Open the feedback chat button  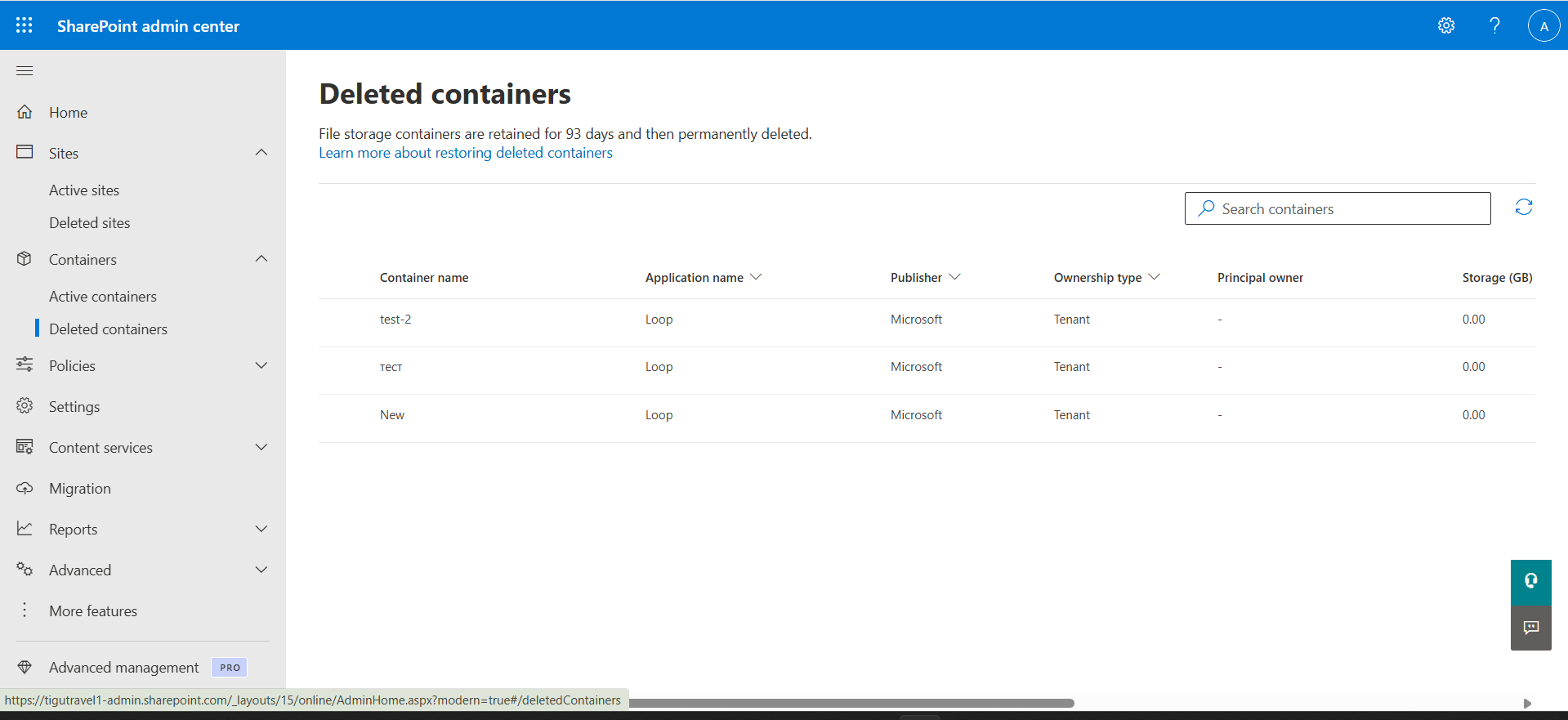(x=1530, y=628)
